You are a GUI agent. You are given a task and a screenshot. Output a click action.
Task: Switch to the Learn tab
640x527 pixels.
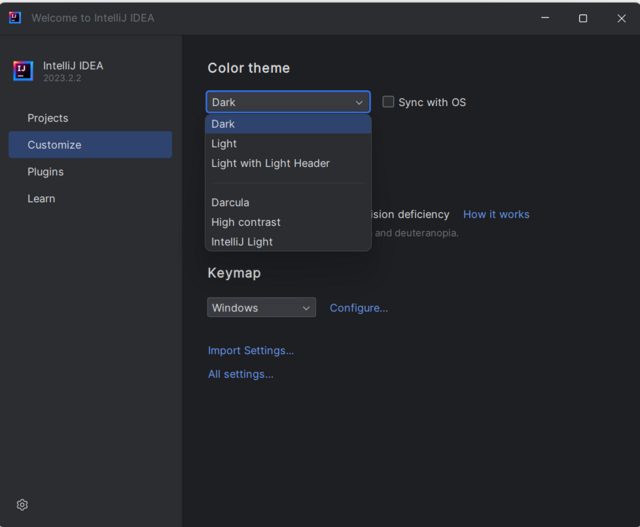pyautogui.click(x=42, y=199)
